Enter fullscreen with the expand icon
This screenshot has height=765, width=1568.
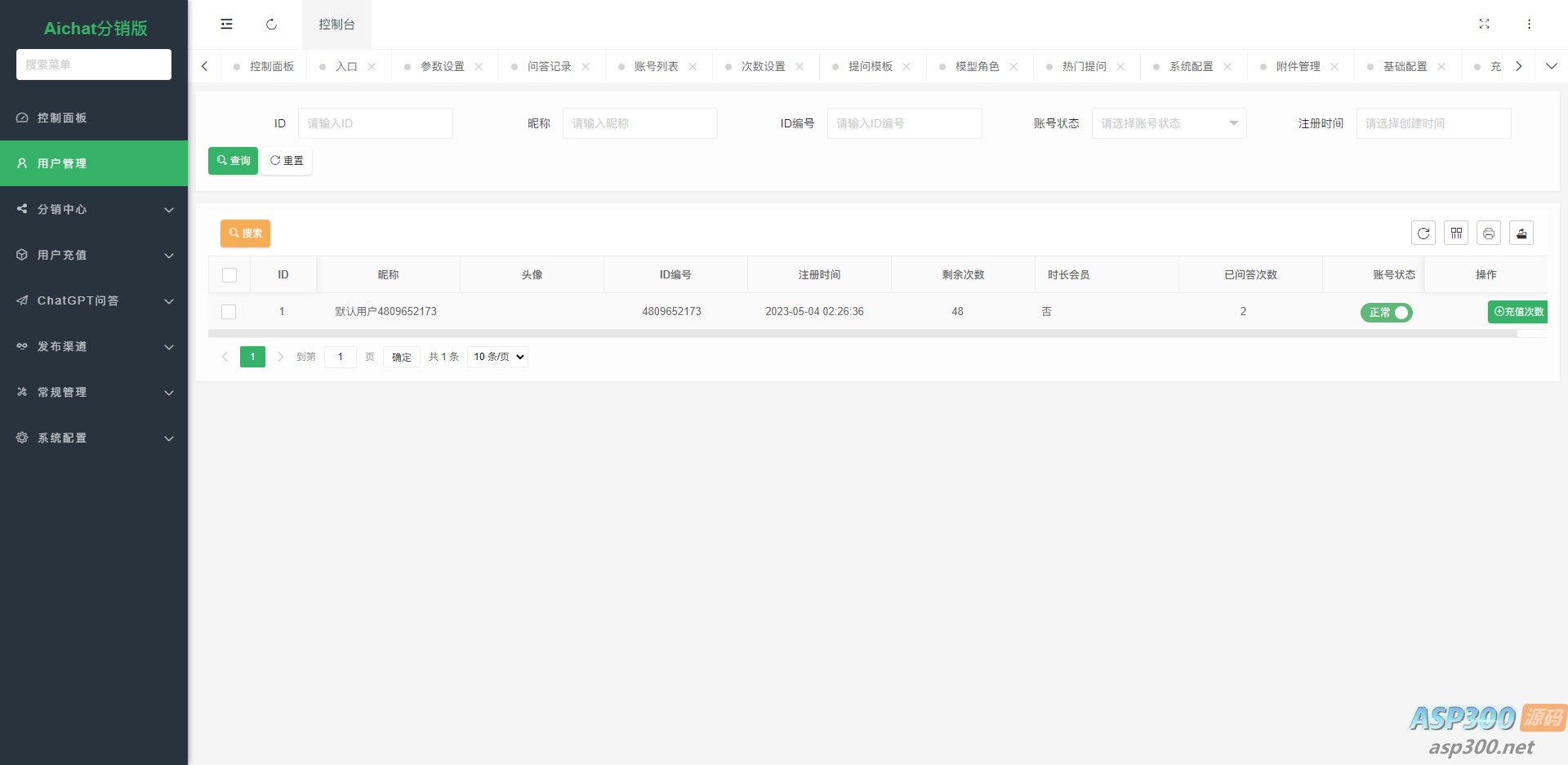click(x=1484, y=24)
